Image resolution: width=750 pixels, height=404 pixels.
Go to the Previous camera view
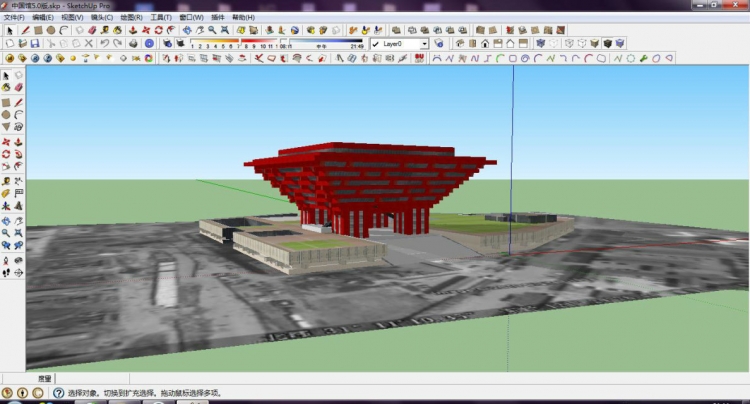(x=6, y=245)
